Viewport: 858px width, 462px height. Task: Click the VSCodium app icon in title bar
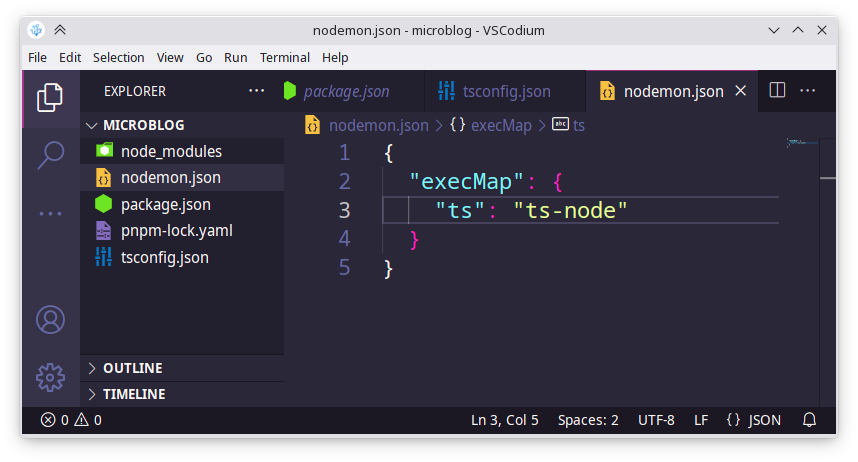click(x=36, y=30)
